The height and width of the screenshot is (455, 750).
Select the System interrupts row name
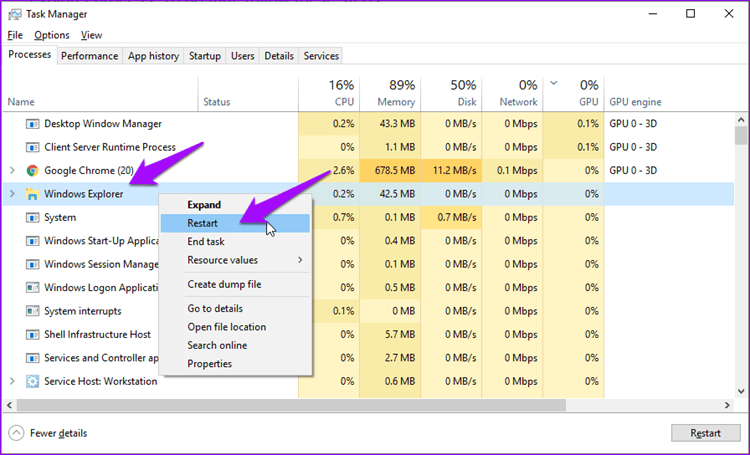click(83, 311)
